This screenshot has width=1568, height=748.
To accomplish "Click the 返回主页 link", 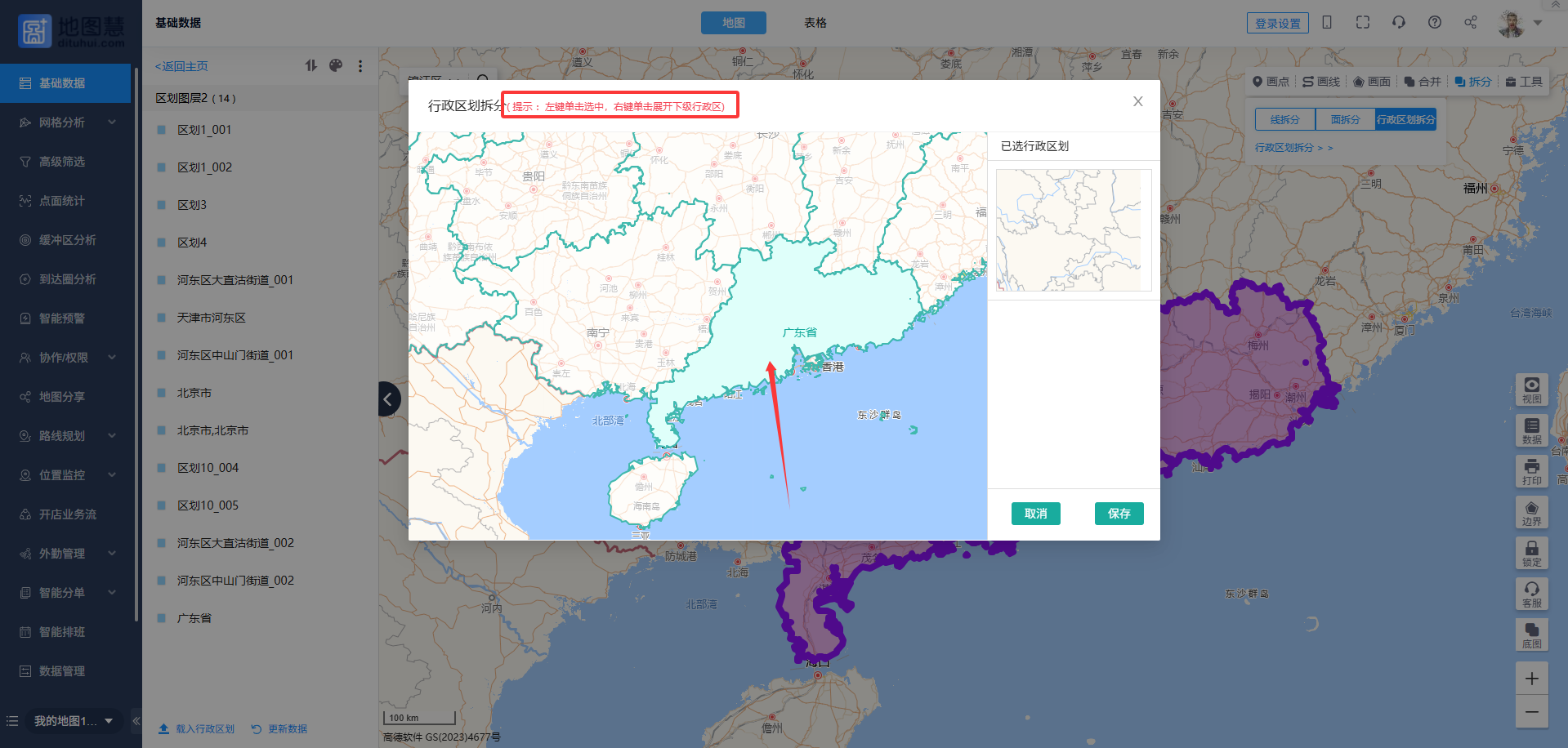I will [x=182, y=66].
